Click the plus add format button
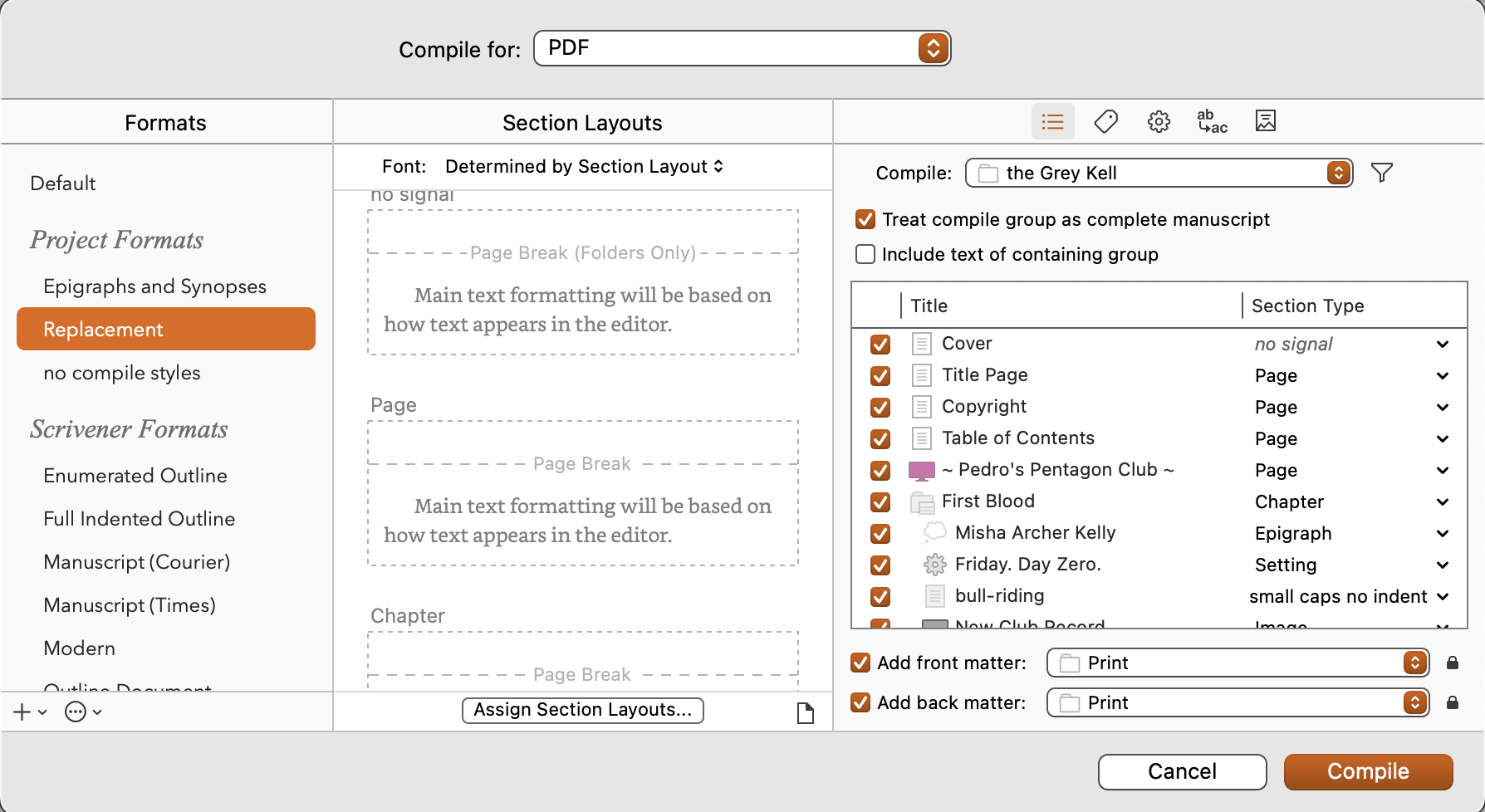This screenshot has height=812, width=1485. pyautogui.click(x=22, y=712)
